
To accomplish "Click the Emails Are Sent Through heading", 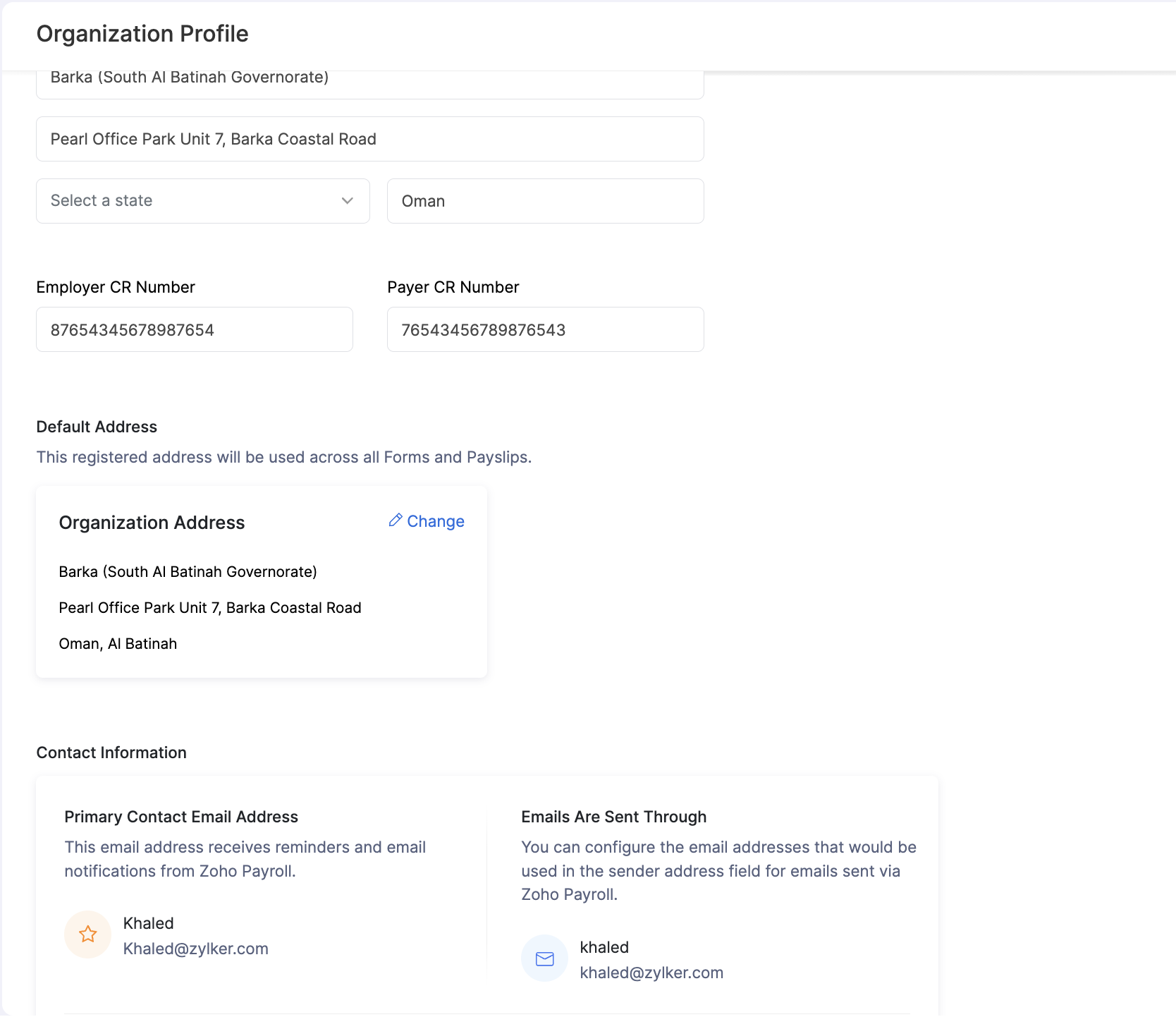I will pyautogui.click(x=613, y=817).
